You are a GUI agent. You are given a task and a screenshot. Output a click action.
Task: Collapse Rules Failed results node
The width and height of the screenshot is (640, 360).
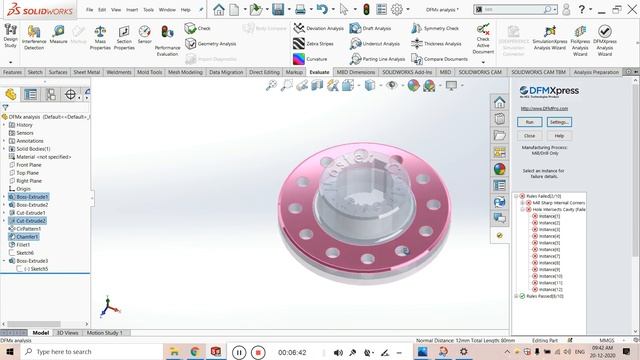tap(516, 196)
